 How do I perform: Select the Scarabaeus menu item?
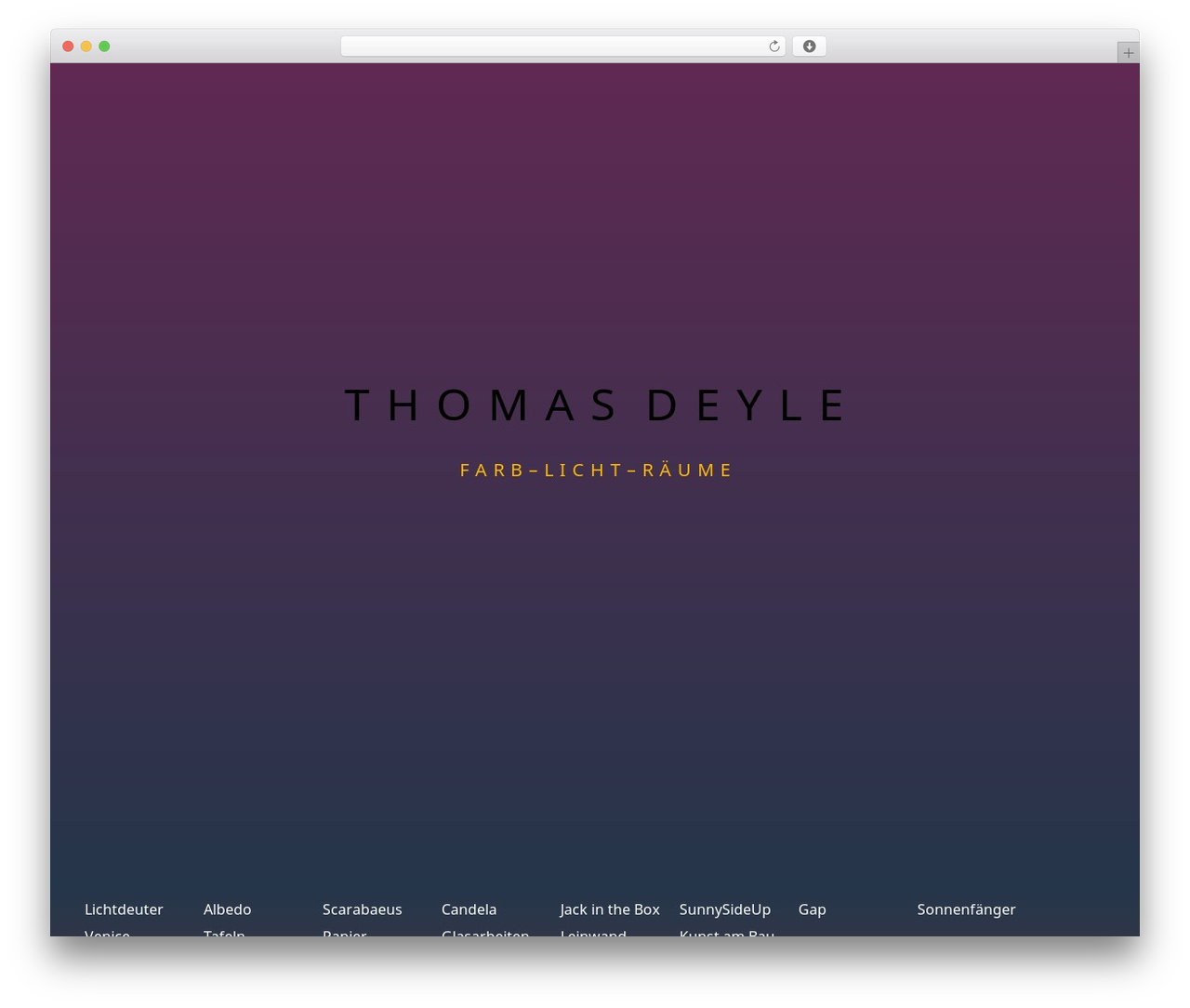[363, 909]
